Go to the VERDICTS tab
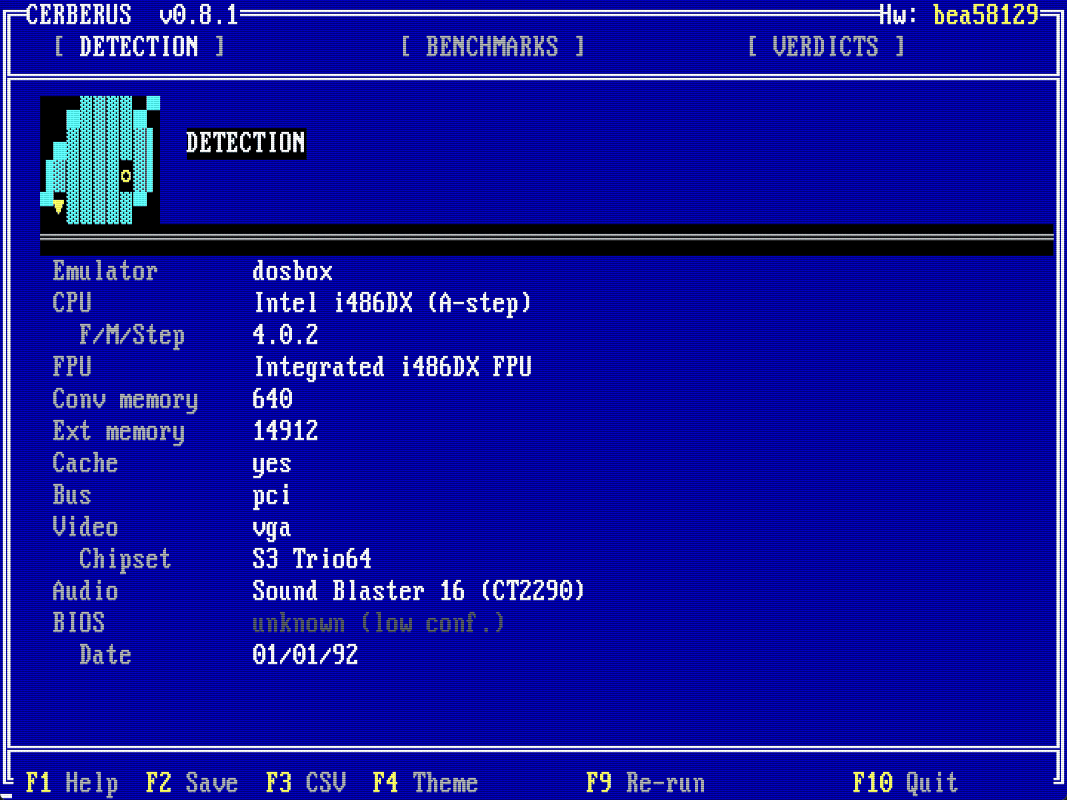Screen dimensions: 1067x800 [825, 47]
